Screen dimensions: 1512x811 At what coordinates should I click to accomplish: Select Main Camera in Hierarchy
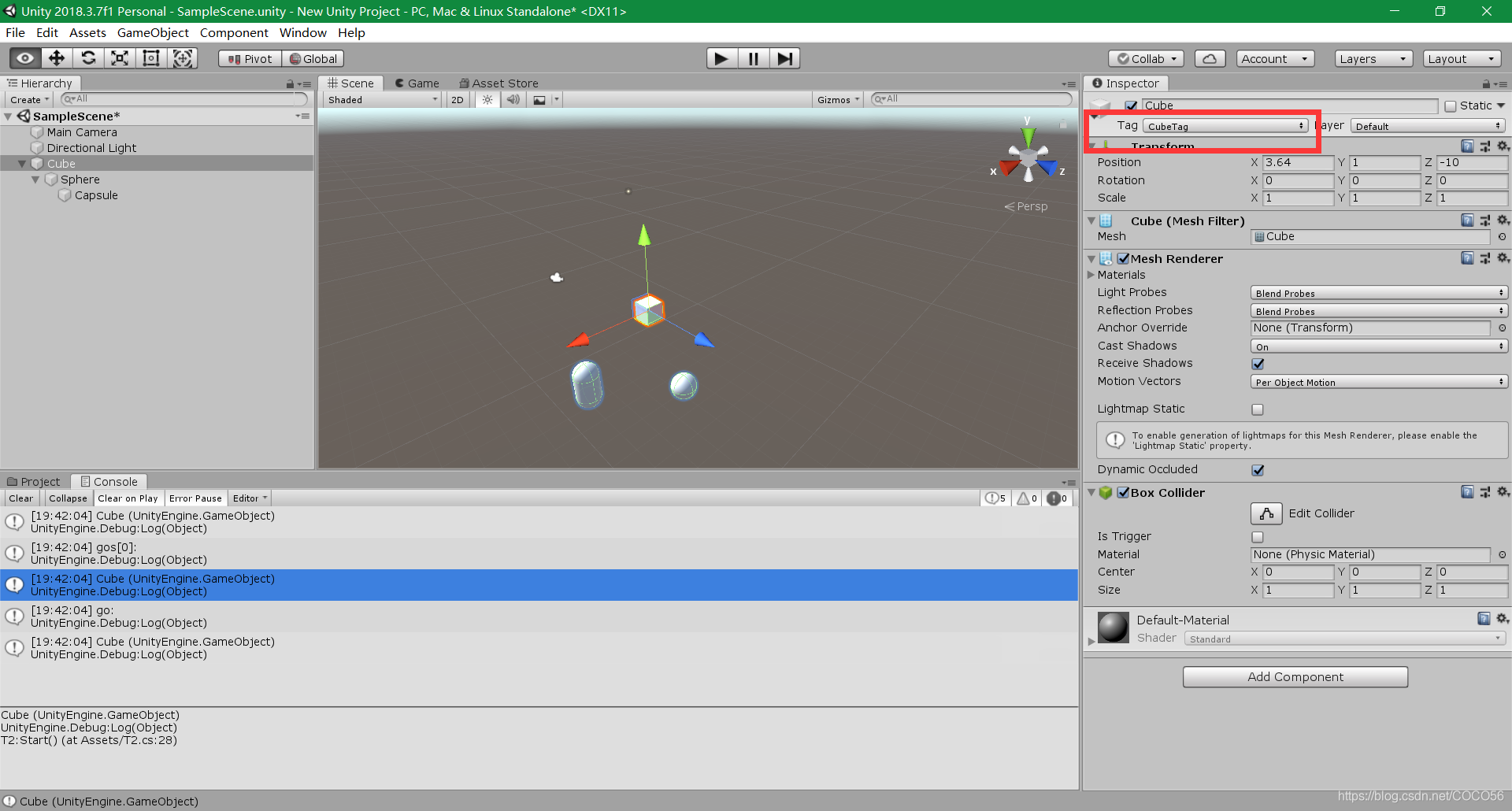coord(82,132)
